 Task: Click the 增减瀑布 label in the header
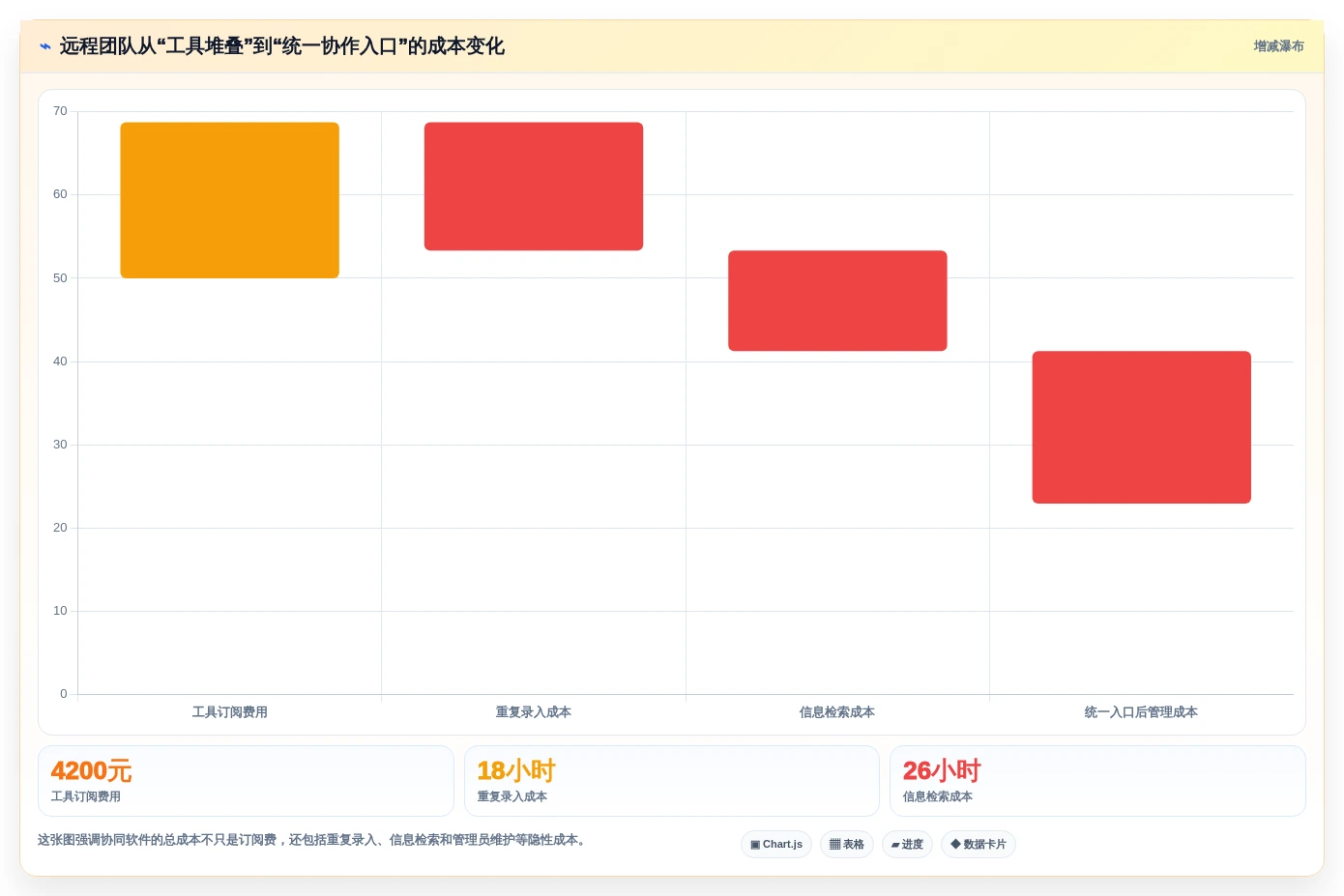[x=1278, y=46]
